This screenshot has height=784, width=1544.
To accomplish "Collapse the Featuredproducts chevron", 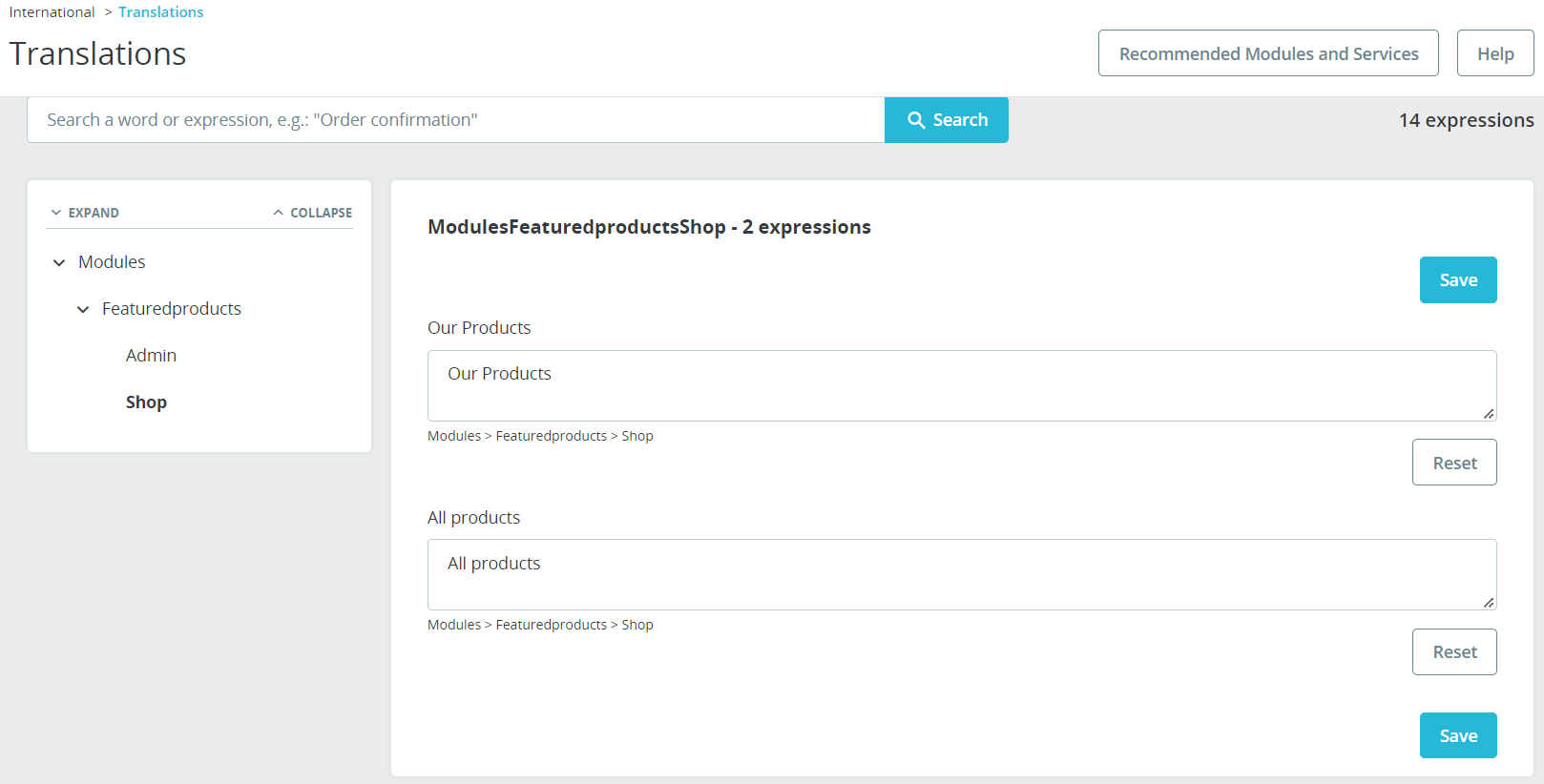I will [83, 309].
